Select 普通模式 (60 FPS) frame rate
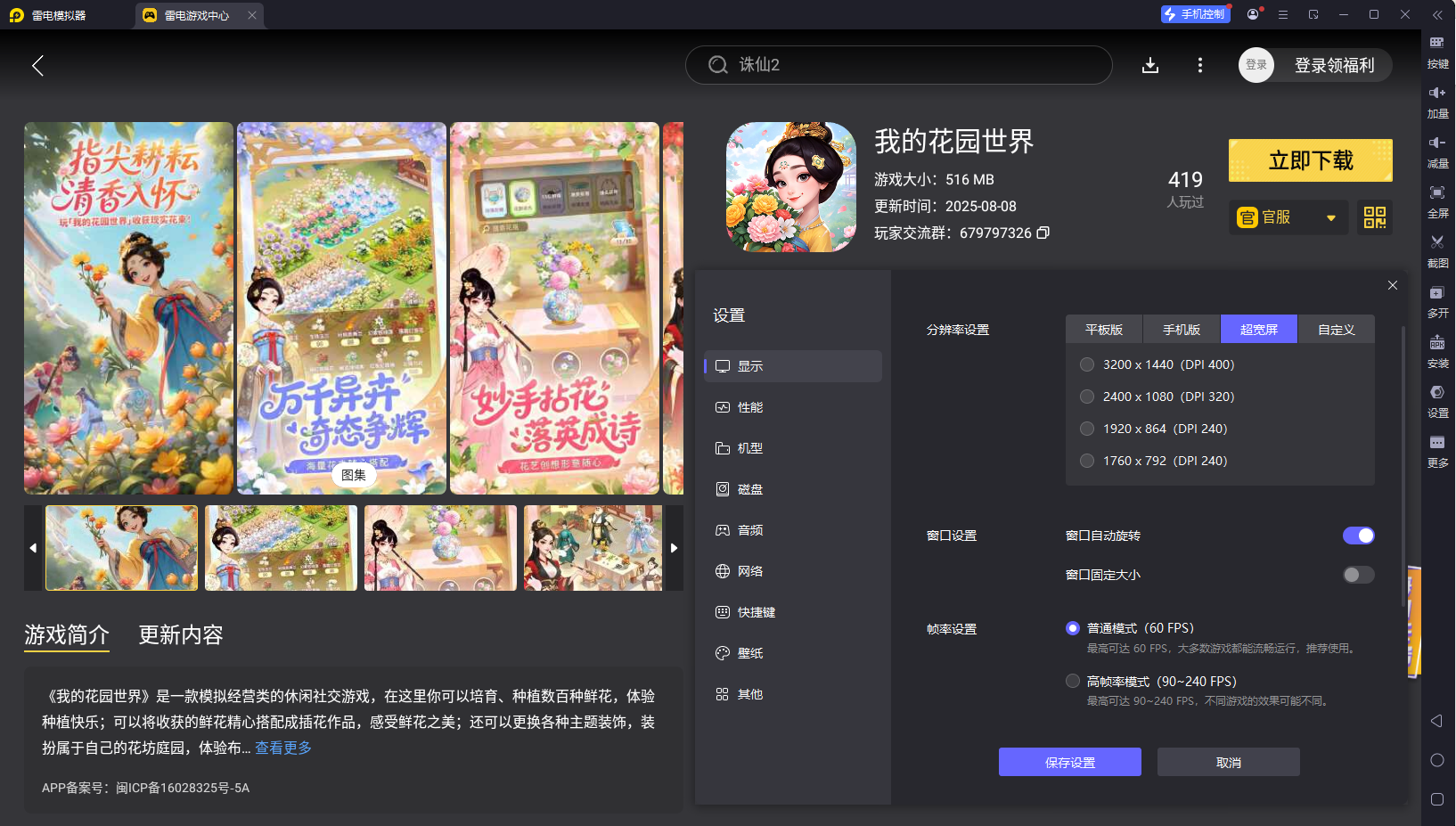This screenshot has width=1456, height=826. [x=1073, y=628]
